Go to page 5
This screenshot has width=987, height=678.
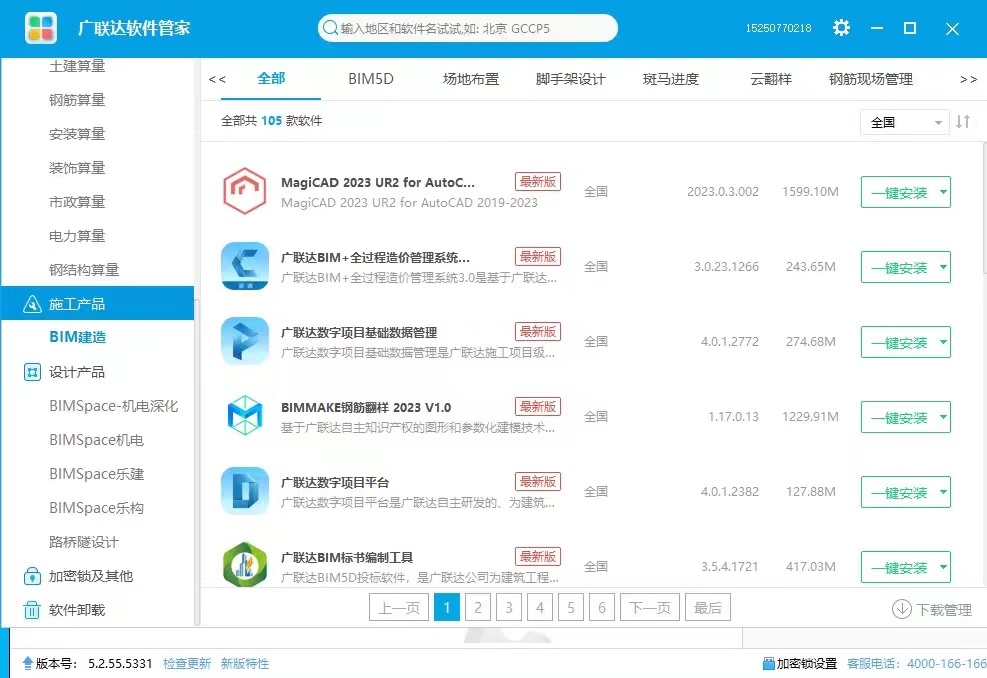coord(571,607)
